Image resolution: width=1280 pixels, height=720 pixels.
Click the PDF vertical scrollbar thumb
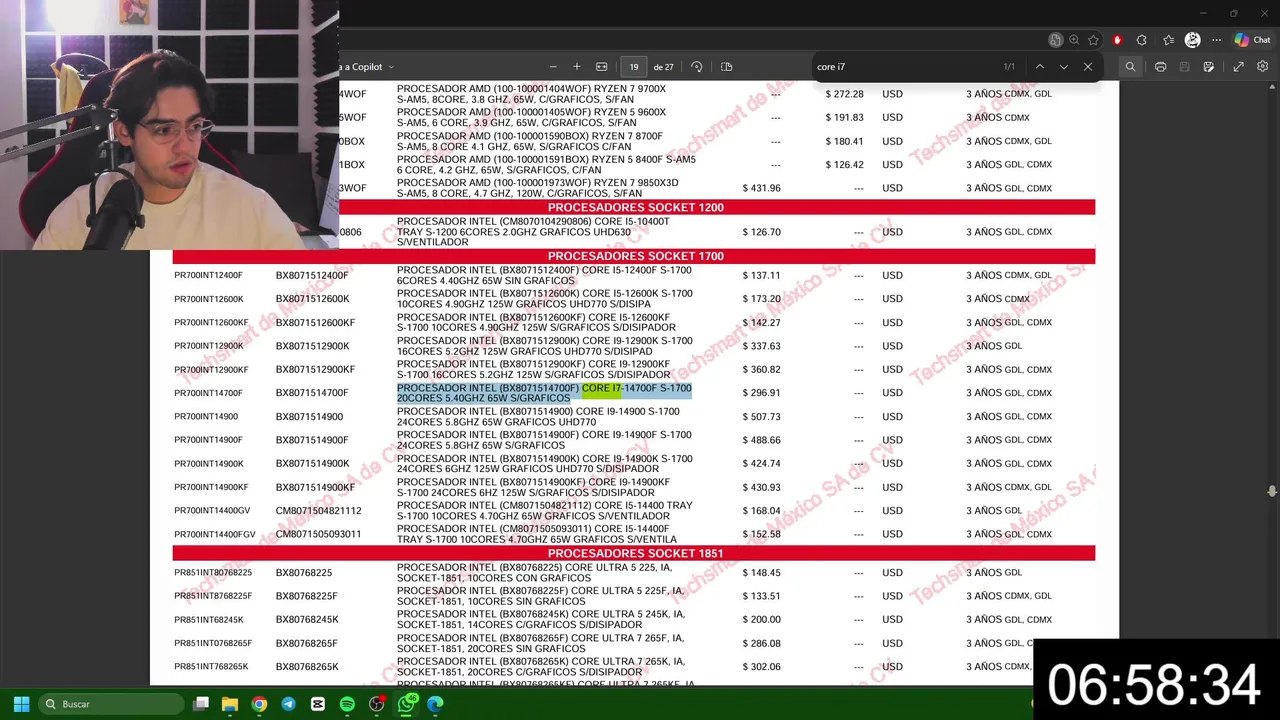click(1272, 491)
